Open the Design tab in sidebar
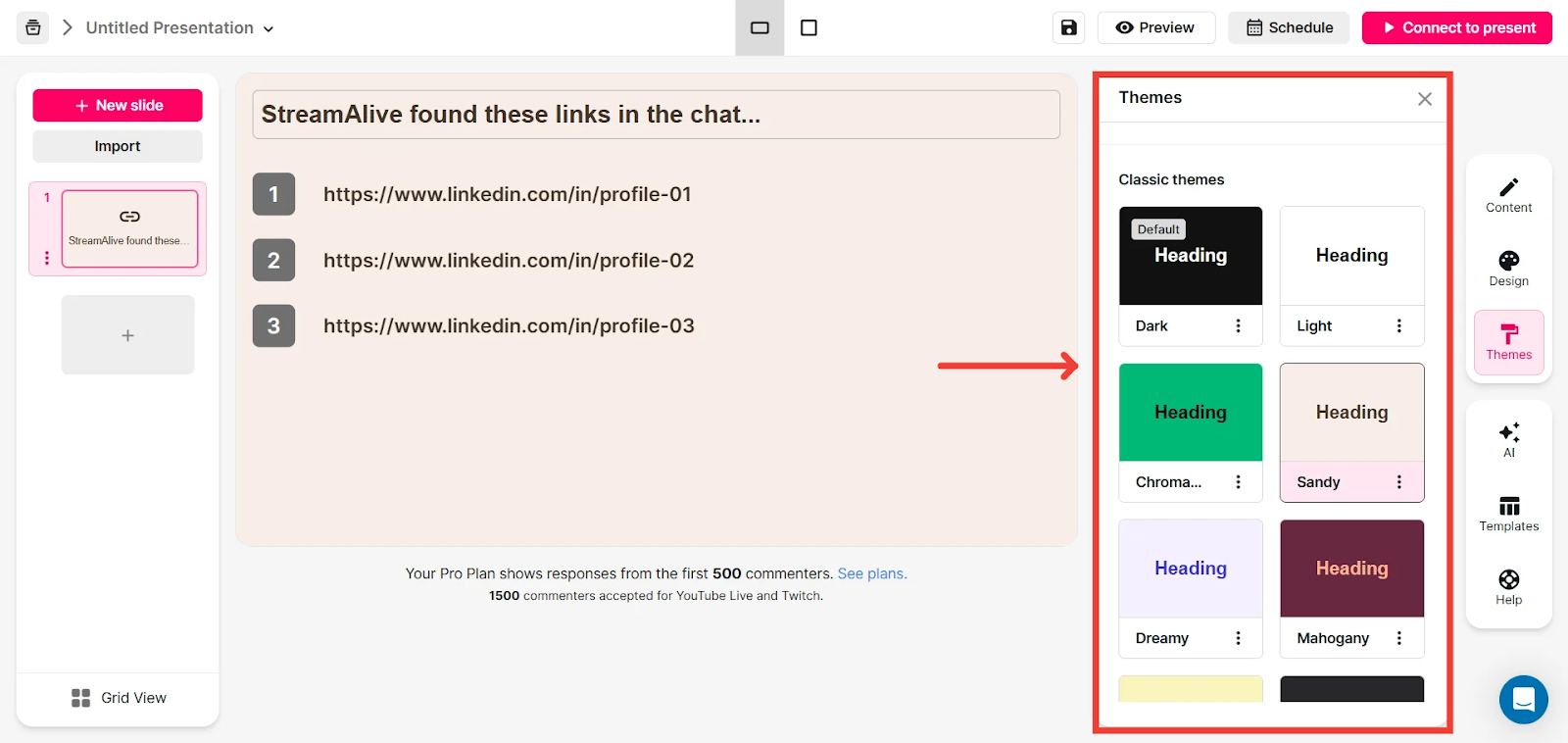 click(1508, 269)
